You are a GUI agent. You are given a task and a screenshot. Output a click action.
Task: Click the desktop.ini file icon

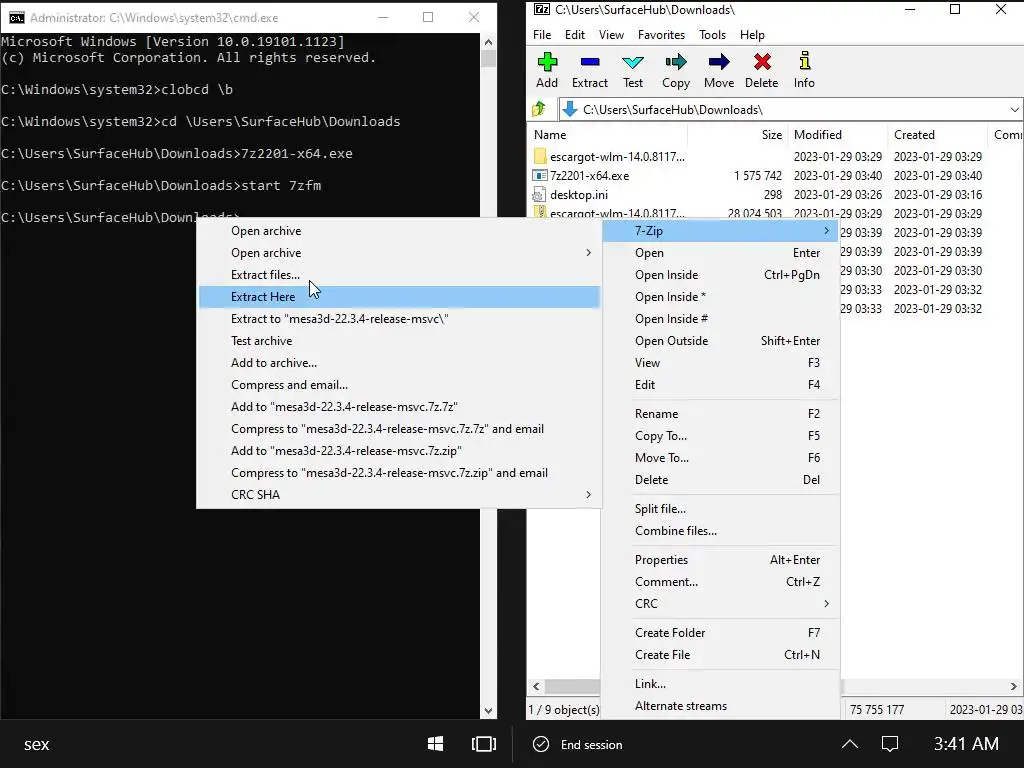click(x=539, y=195)
